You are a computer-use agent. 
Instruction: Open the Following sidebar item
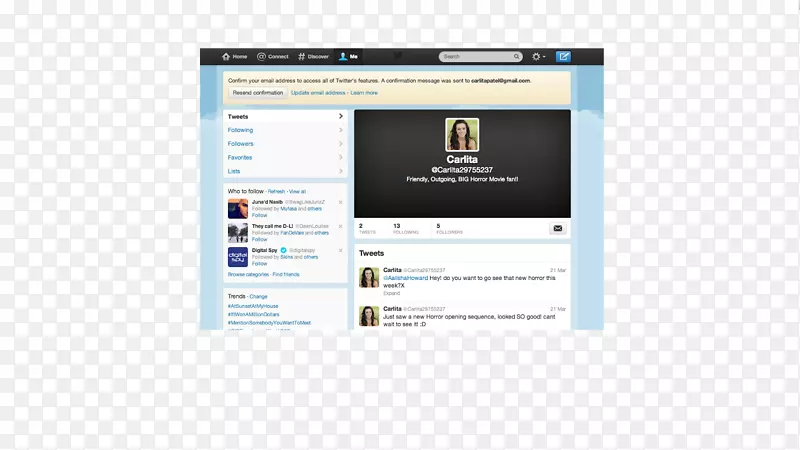(285, 130)
